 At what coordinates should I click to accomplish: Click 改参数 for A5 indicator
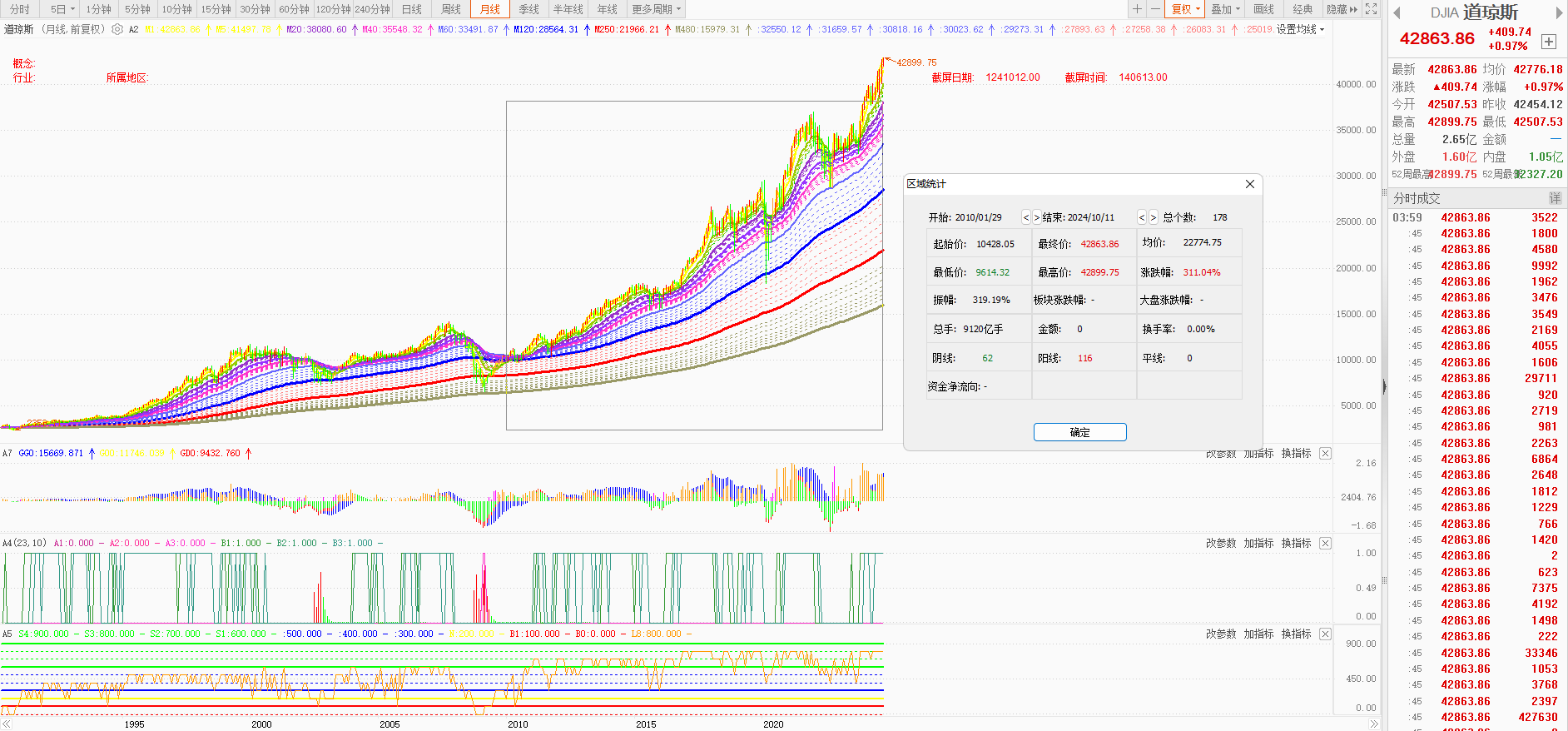click(x=1221, y=634)
